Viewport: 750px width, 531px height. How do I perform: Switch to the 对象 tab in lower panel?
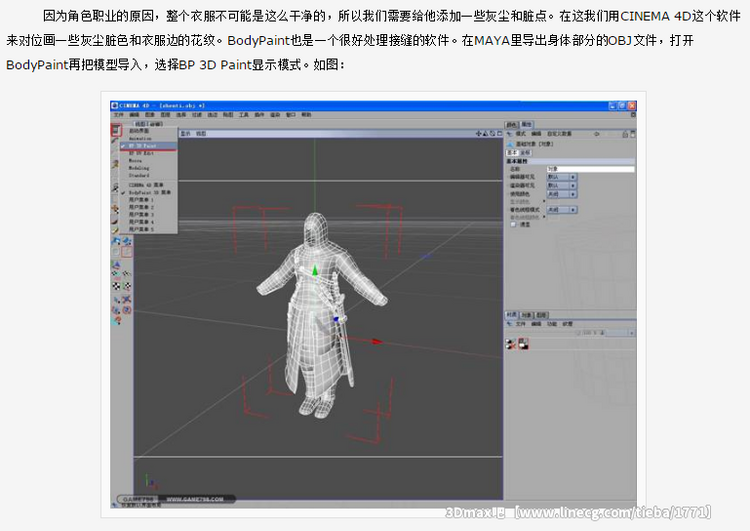point(526,315)
